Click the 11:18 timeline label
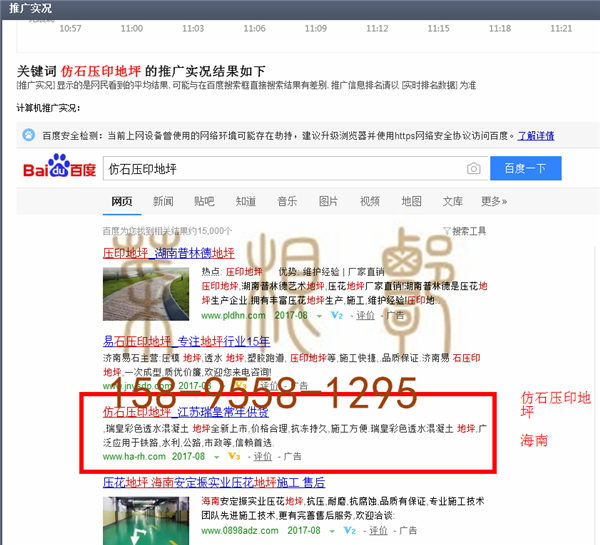 500,28
